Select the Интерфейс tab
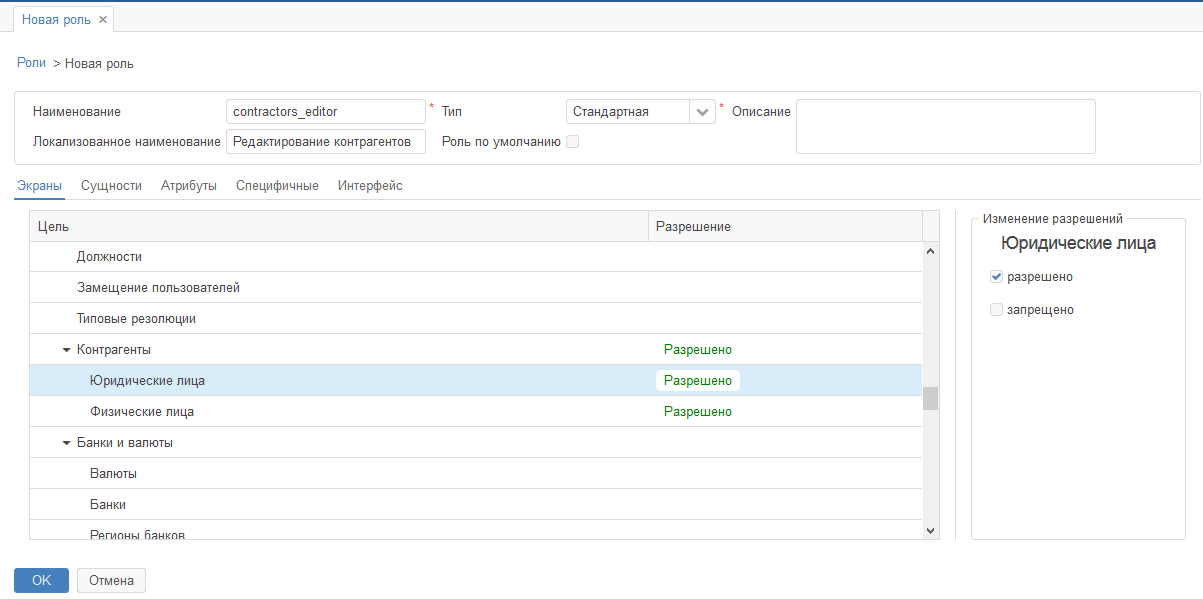Image resolution: width=1203 pixels, height=599 pixels. pyautogui.click(x=370, y=186)
